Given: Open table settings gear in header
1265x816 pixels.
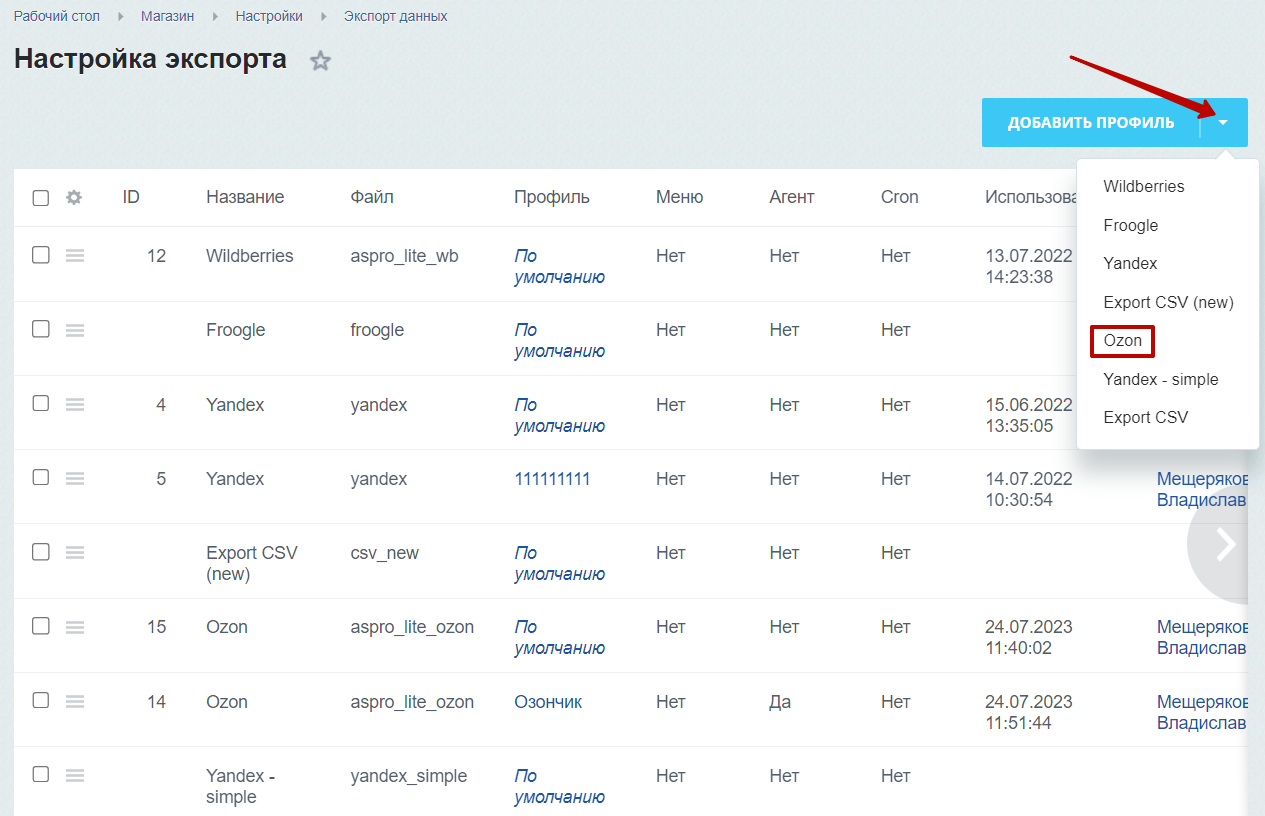Looking at the screenshot, I should (x=73, y=197).
